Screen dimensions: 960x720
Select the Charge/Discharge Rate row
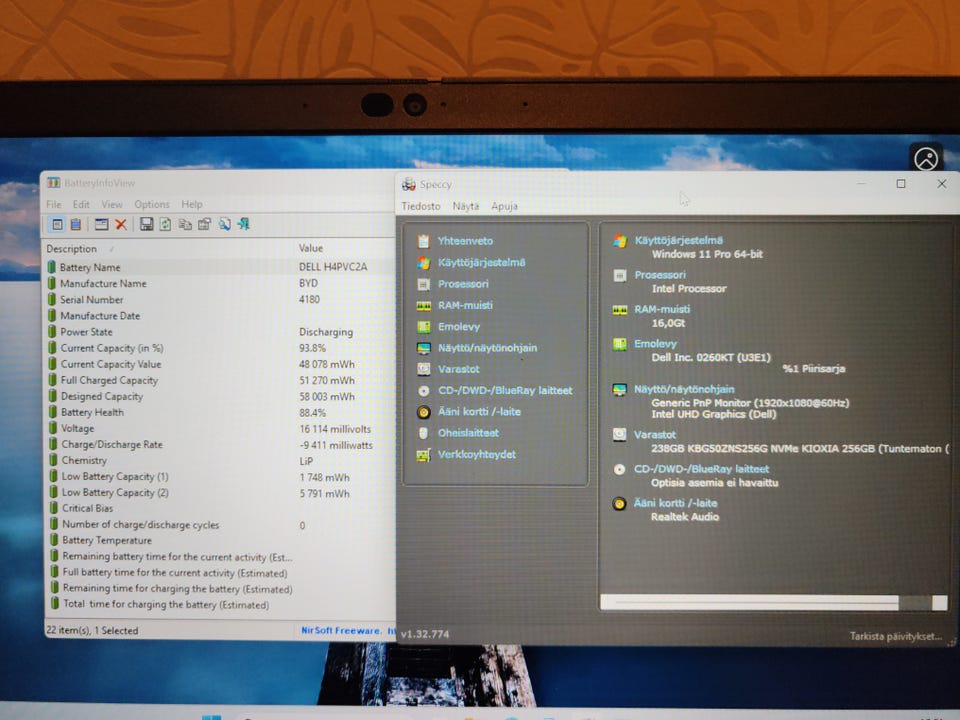(x=220, y=444)
